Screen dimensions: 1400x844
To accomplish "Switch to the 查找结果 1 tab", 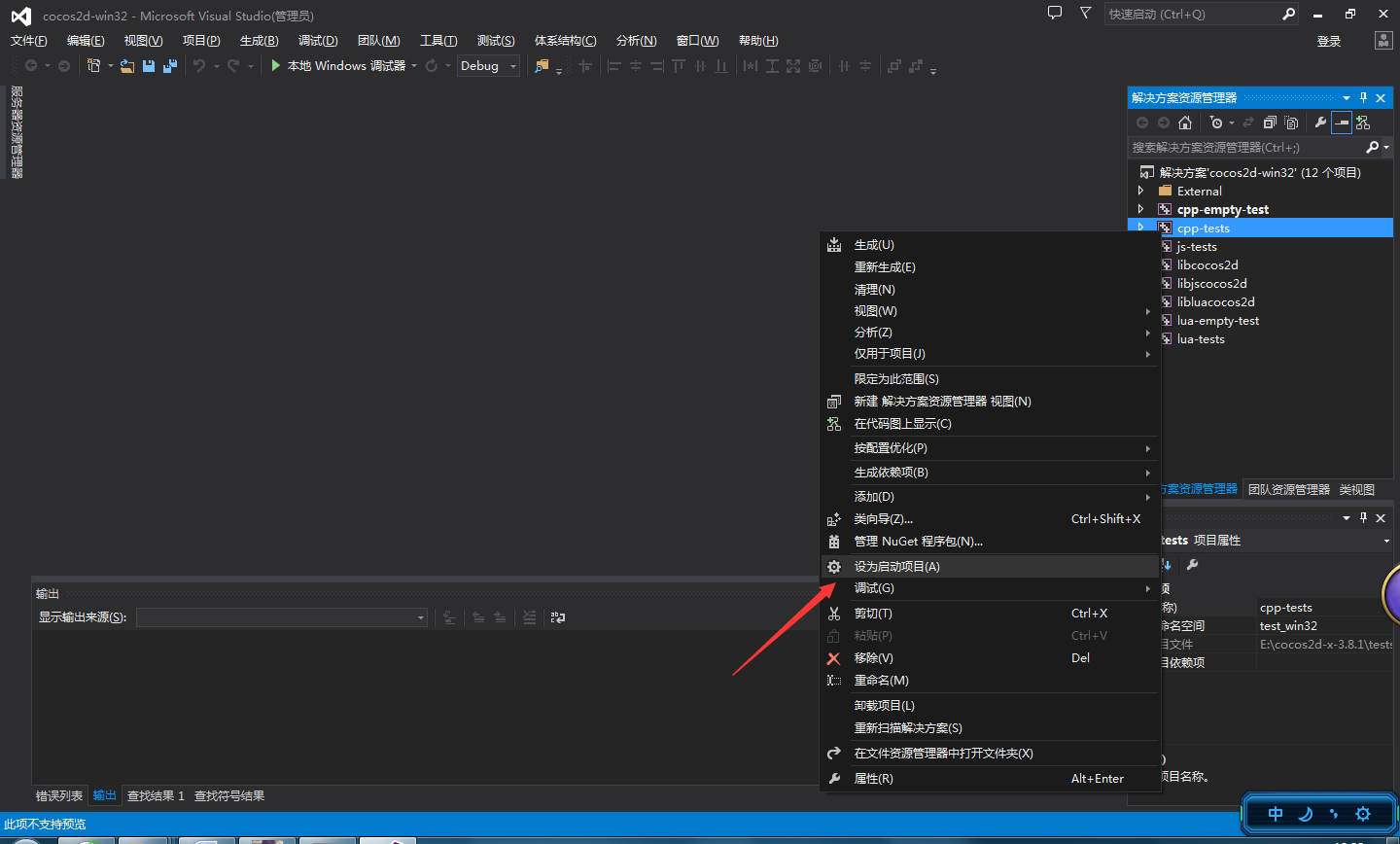I will click(156, 795).
